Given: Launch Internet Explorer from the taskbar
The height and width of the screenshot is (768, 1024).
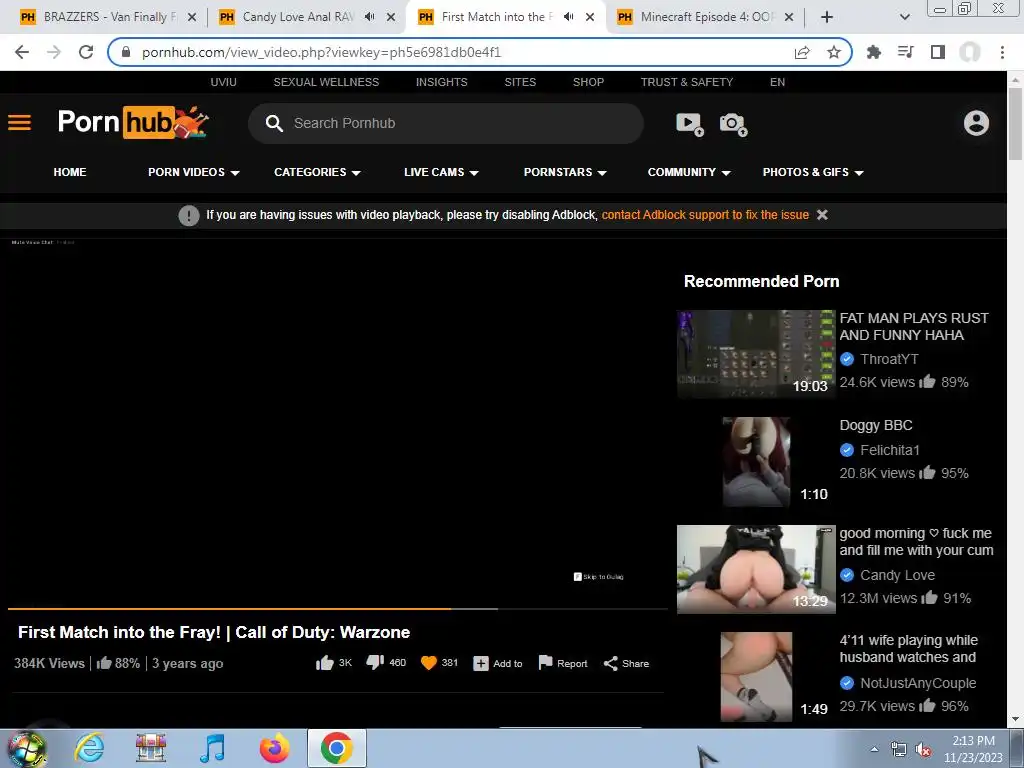Looking at the screenshot, I should click(89, 748).
